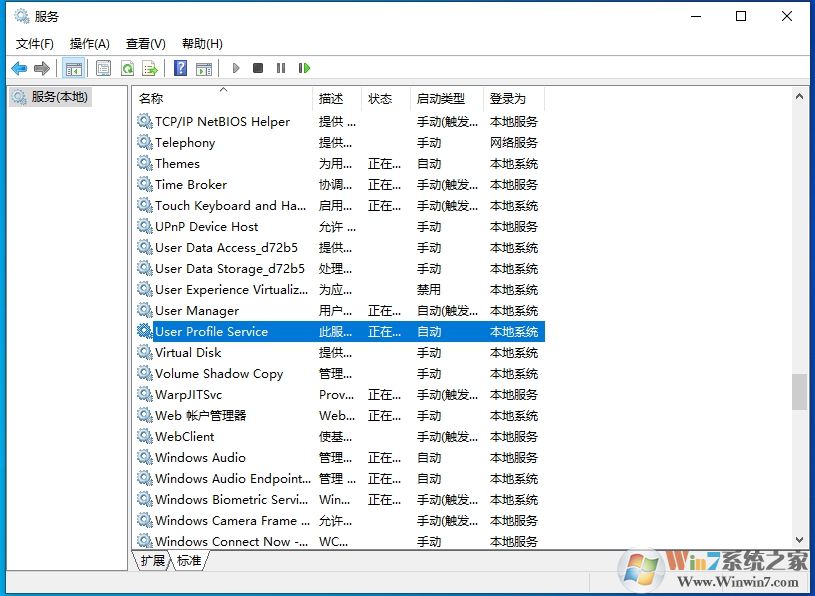Select the Themes service row
The width and height of the screenshot is (815, 596).
(177, 163)
